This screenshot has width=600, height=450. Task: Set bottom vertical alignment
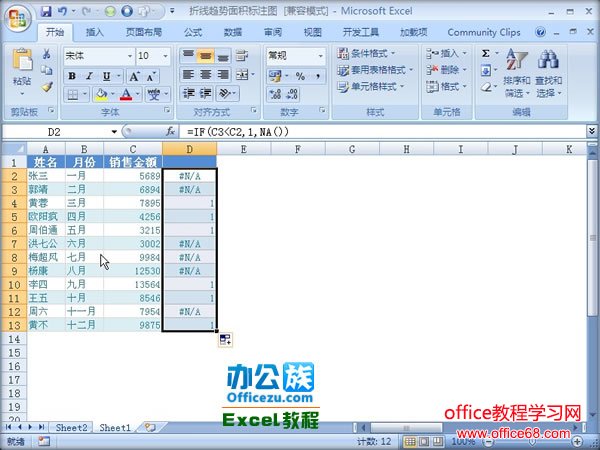[x=223, y=56]
